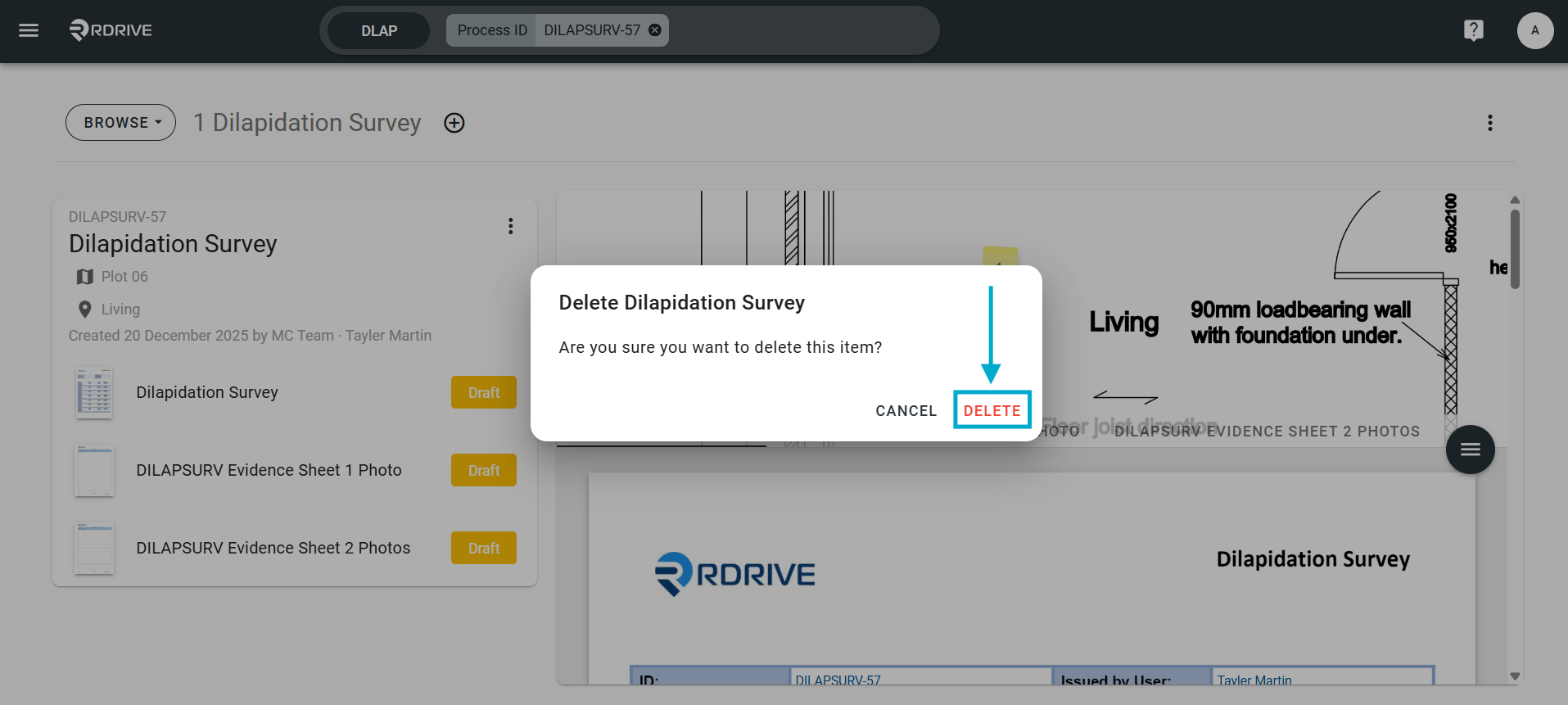Open Dilapidation Survey document thumbnail
Screen dimensions: 1568x705
(x=94, y=393)
